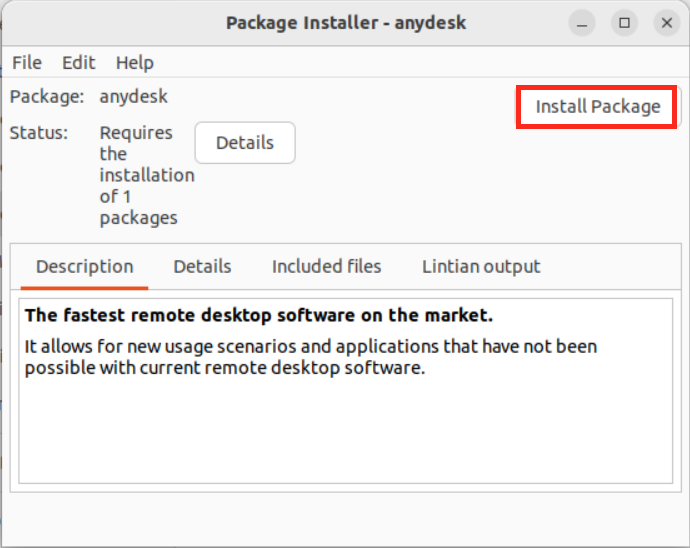Screen dimensions: 690x548
Task: Click the bold 'The fastest remote desktop software' heading
Action: [x=259, y=316]
